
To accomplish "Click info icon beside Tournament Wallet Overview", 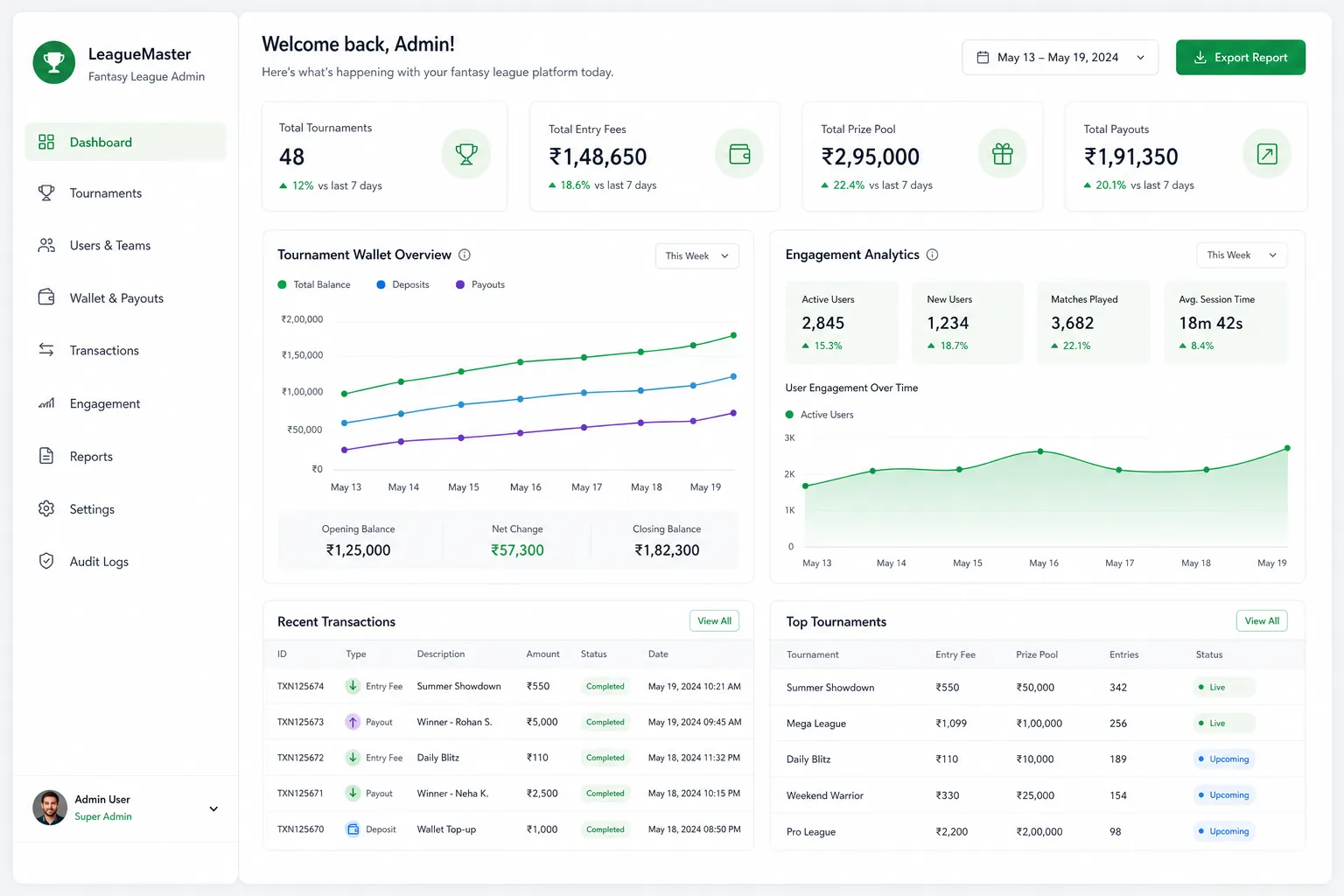I will click(465, 255).
